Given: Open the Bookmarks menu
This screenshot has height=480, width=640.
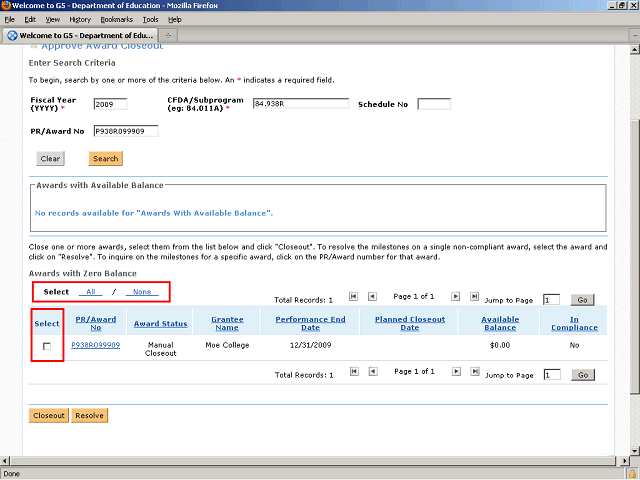Looking at the screenshot, I should click(117, 20).
